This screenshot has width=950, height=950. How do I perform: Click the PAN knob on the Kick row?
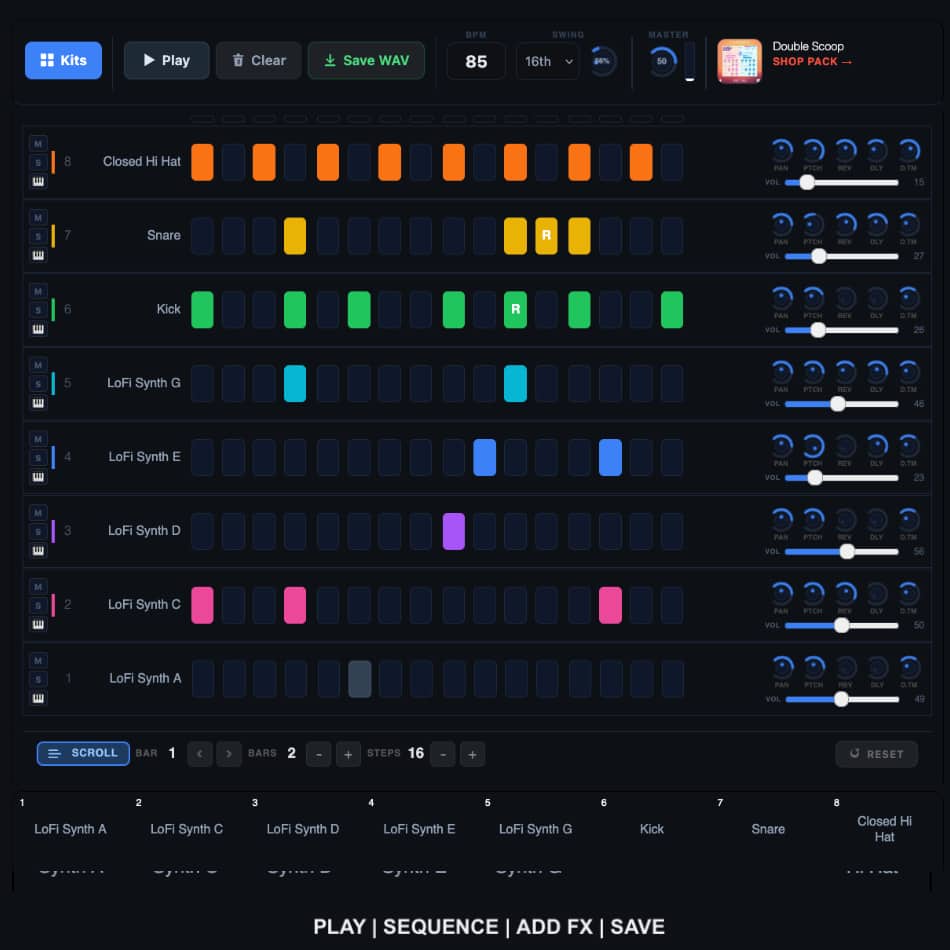(x=782, y=298)
